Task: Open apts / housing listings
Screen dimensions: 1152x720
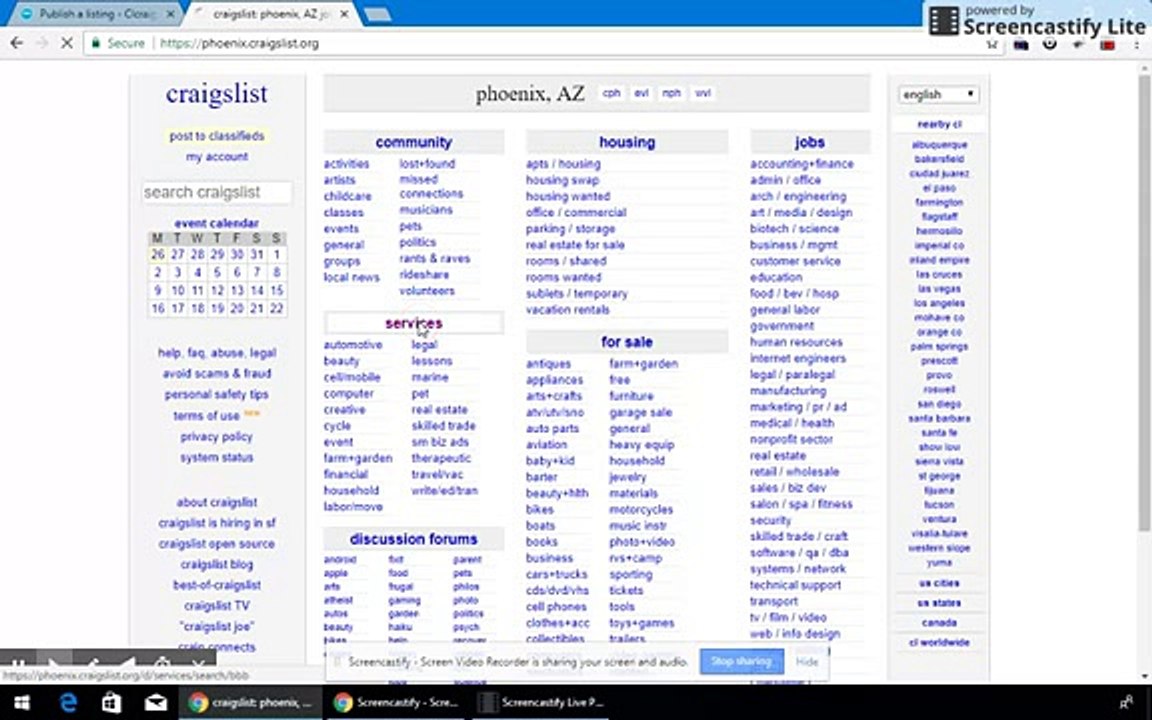Action: pos(563,164)
